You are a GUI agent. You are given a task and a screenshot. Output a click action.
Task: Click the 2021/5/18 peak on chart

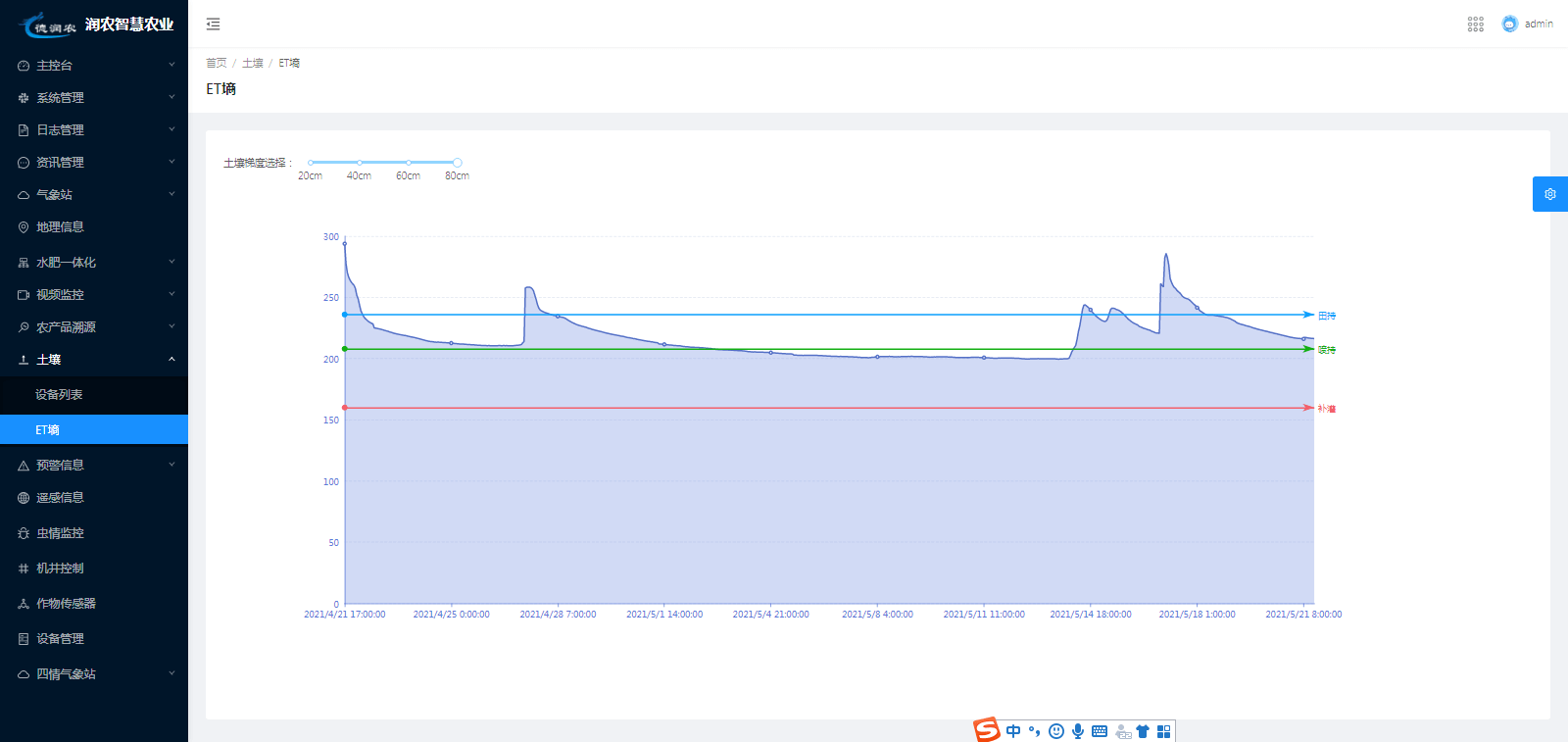1166,256
